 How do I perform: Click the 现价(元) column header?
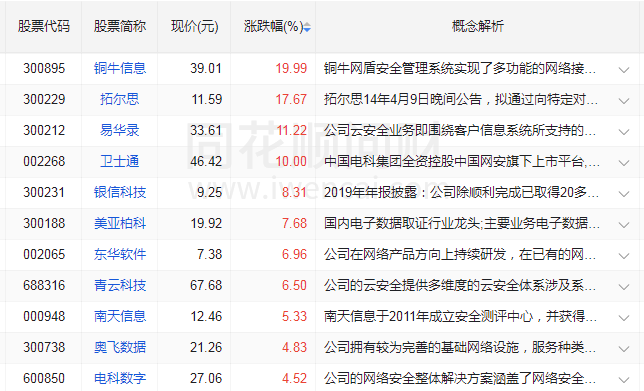(195, 26)
